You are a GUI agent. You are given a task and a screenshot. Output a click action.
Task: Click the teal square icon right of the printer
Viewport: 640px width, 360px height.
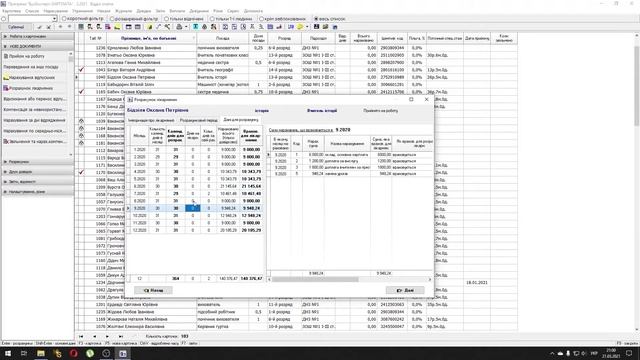196,27
